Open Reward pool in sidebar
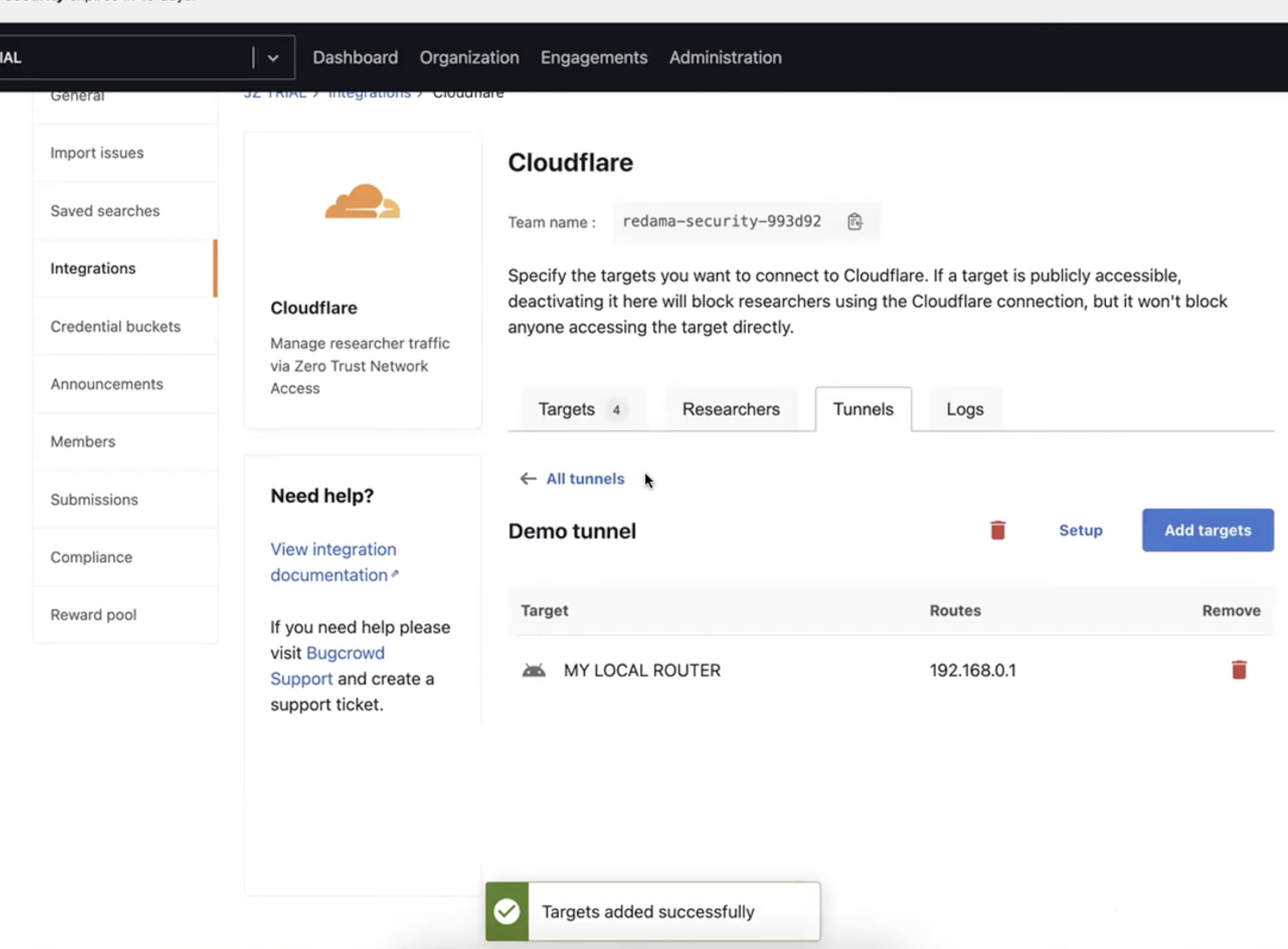This screenshot has height=949, width=1288. coord(125,615)
